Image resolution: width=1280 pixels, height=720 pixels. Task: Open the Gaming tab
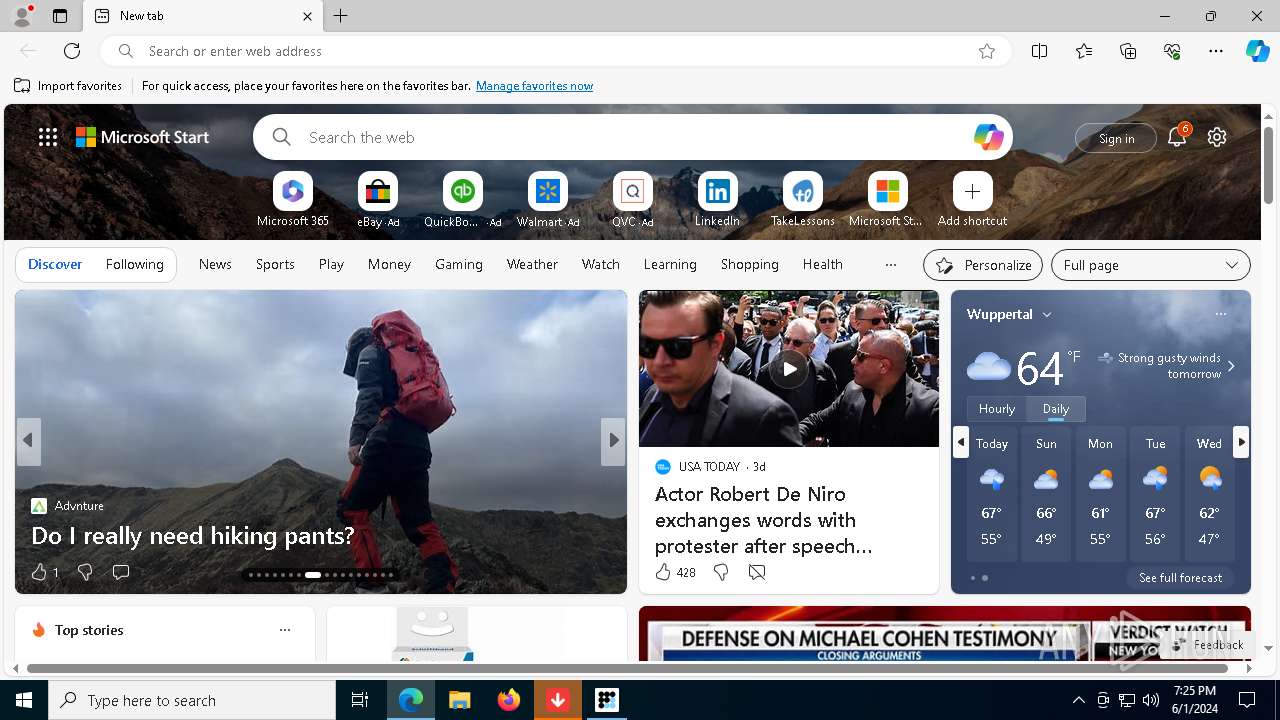[459, 264]
